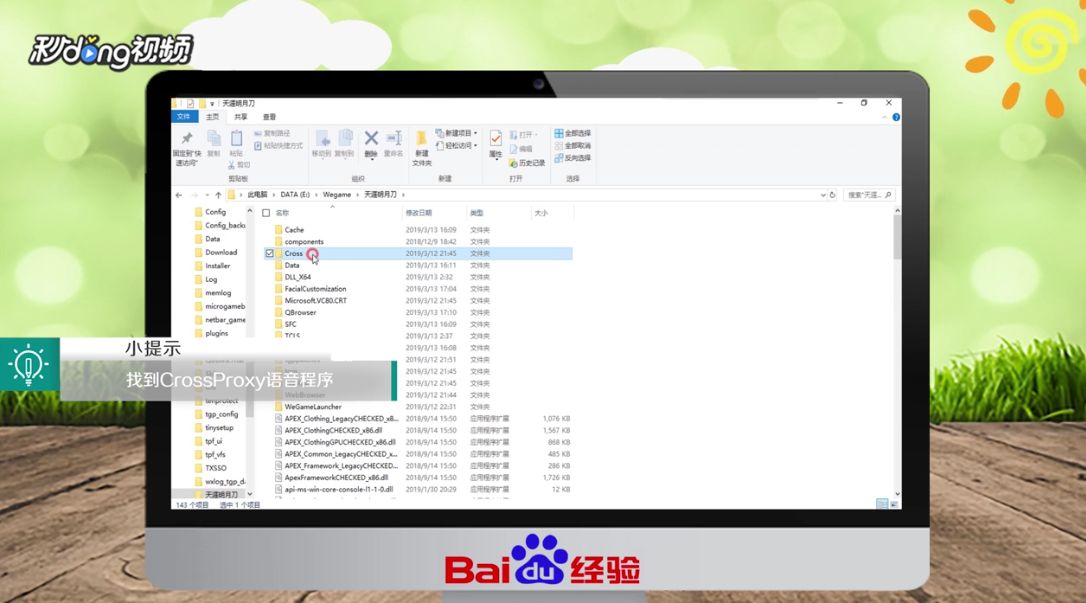Invert selection using 反向选择 icon

pyautogui.click(x=576, y=159)
